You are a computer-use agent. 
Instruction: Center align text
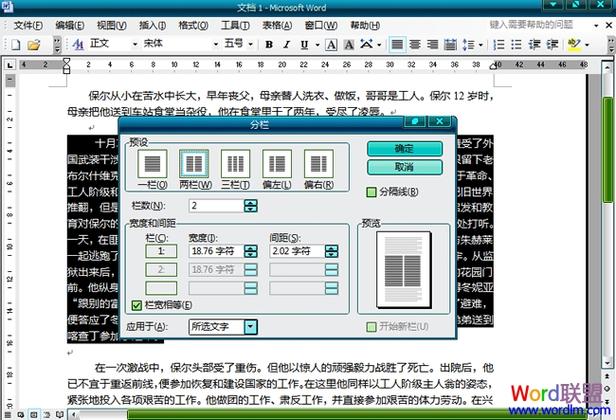click(415, 44)
